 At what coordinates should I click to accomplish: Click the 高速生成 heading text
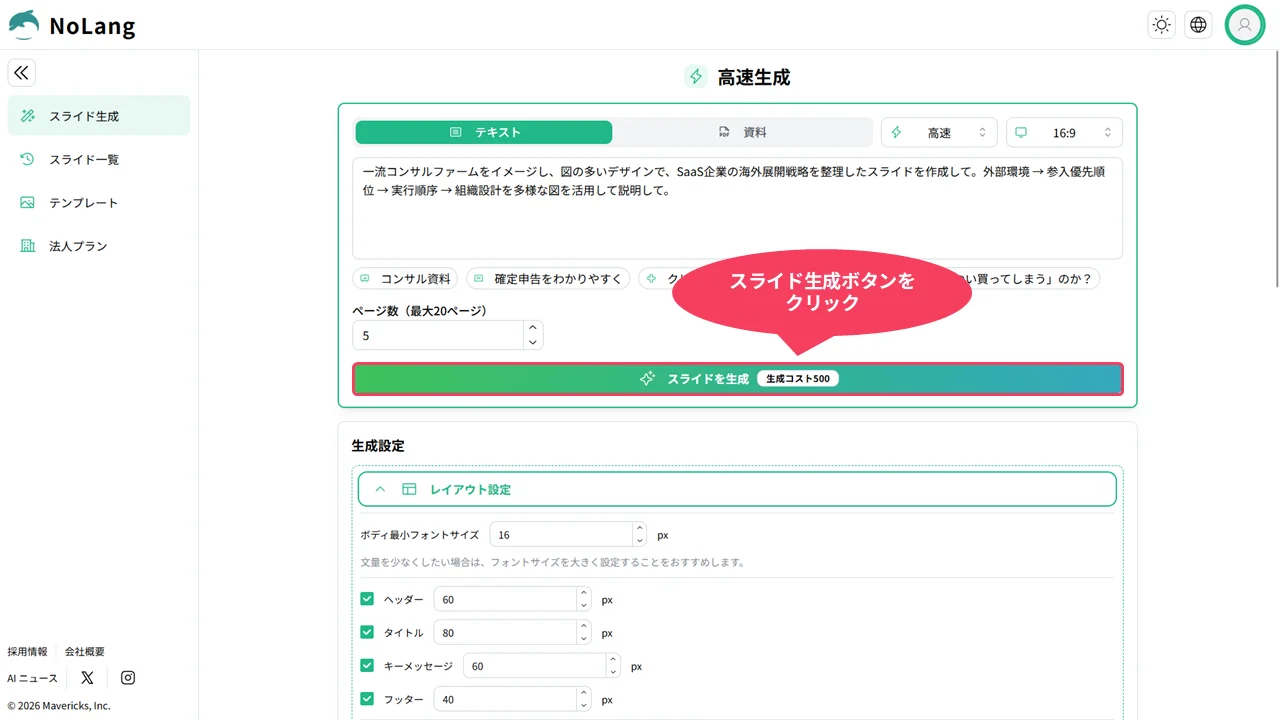coord(754,77)
